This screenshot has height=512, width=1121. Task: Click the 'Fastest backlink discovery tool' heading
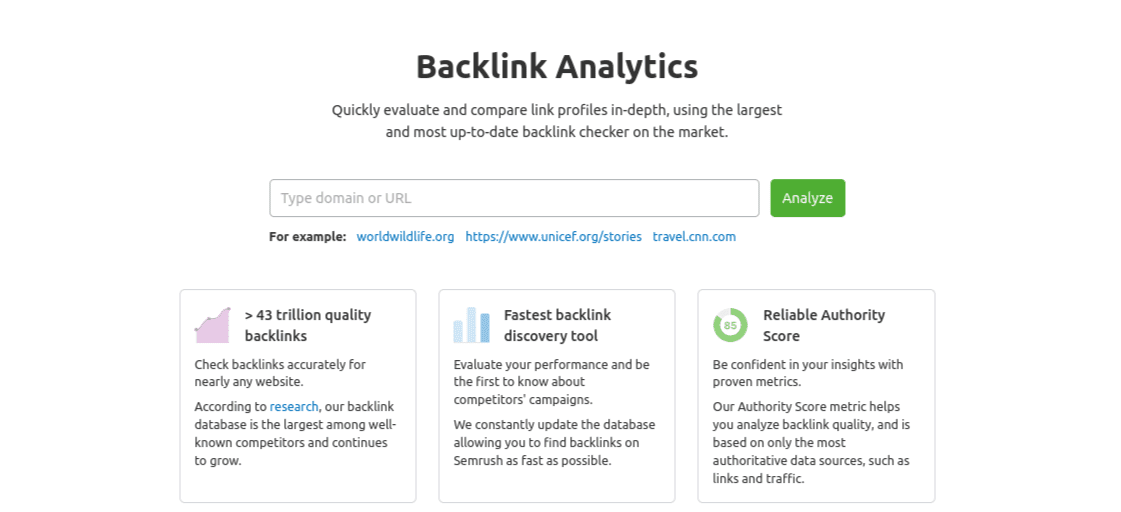[557, 325]
